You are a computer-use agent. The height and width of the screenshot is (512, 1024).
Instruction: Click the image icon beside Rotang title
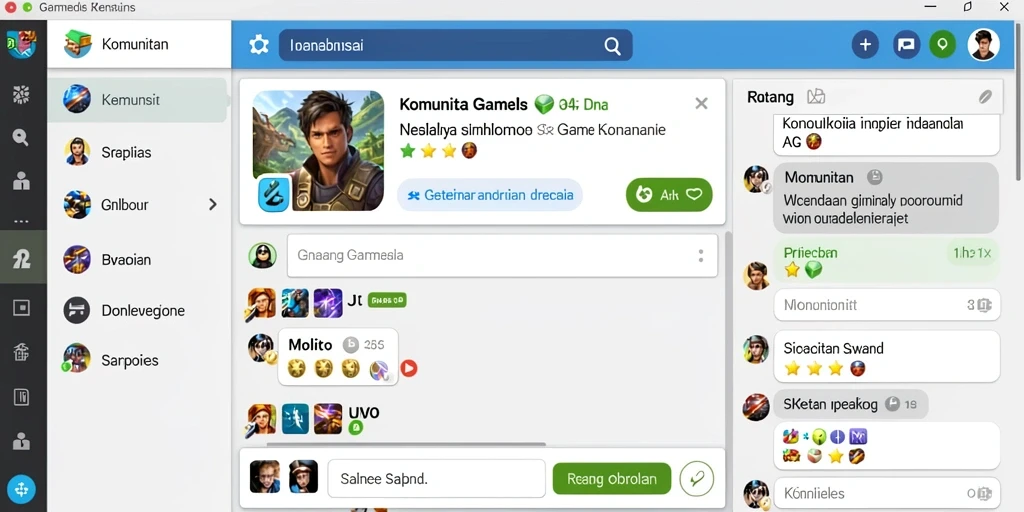click(816, 97)
